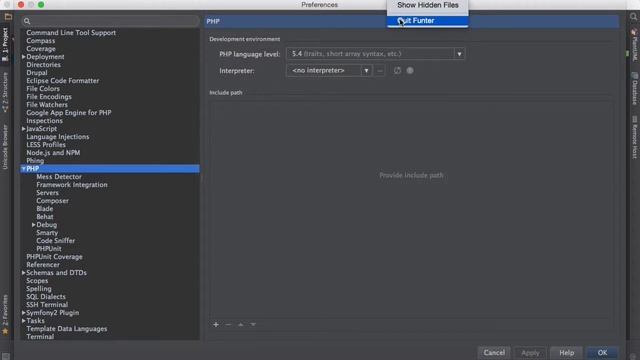Screen dimensions: 640x360
Task: Open the Structure tool window strip
Action: click(5, 92)
